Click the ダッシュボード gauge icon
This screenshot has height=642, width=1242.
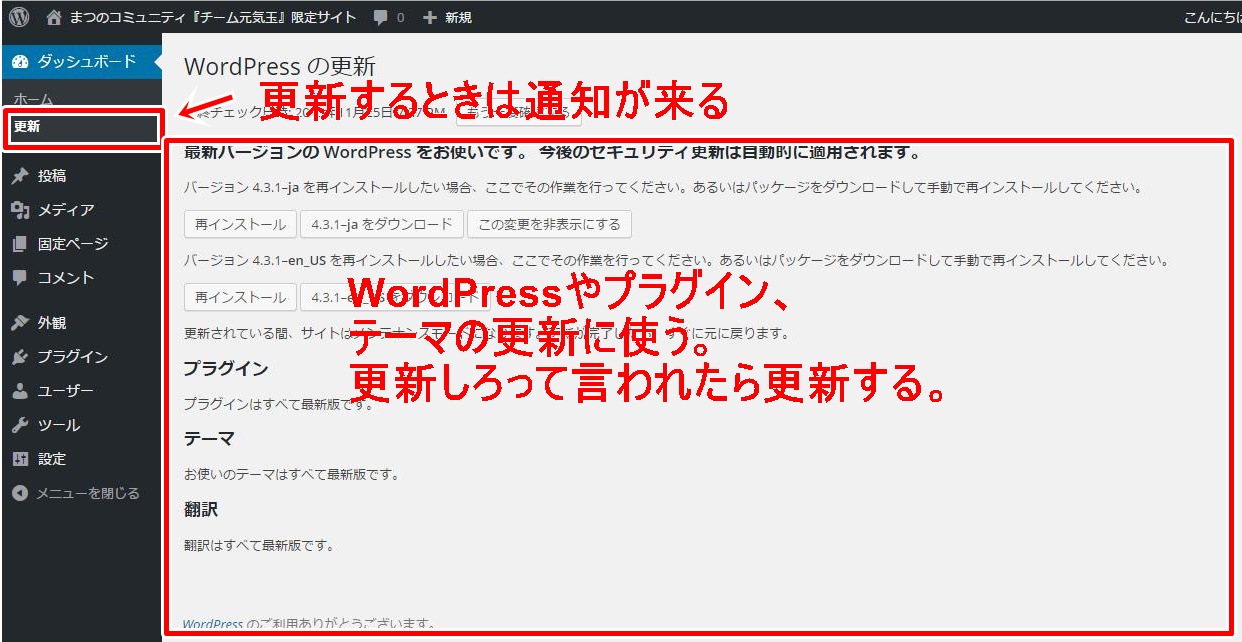point(20,62)
